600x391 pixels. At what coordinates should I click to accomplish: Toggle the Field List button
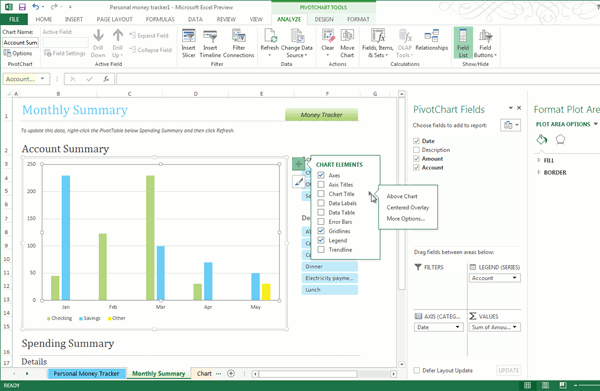click(463, 43)
